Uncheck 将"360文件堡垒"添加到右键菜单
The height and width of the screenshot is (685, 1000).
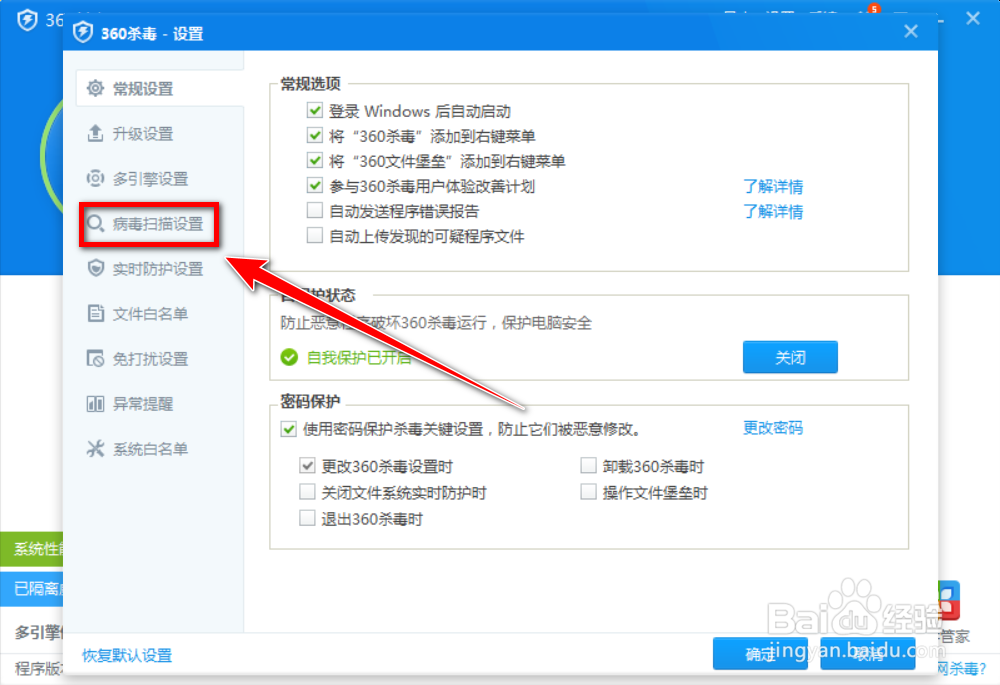point(314,160)
